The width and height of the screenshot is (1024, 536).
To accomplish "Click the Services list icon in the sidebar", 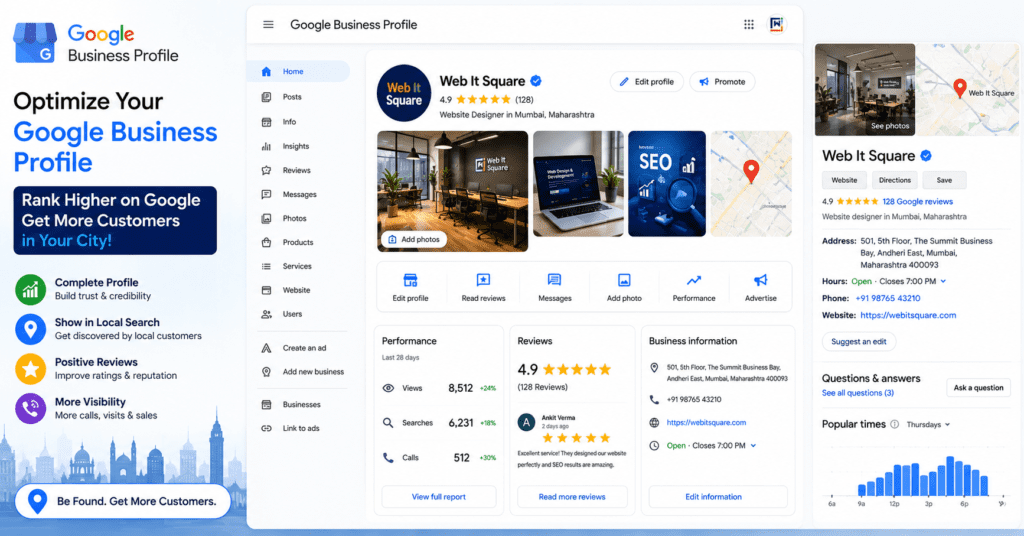I will 266,266.
